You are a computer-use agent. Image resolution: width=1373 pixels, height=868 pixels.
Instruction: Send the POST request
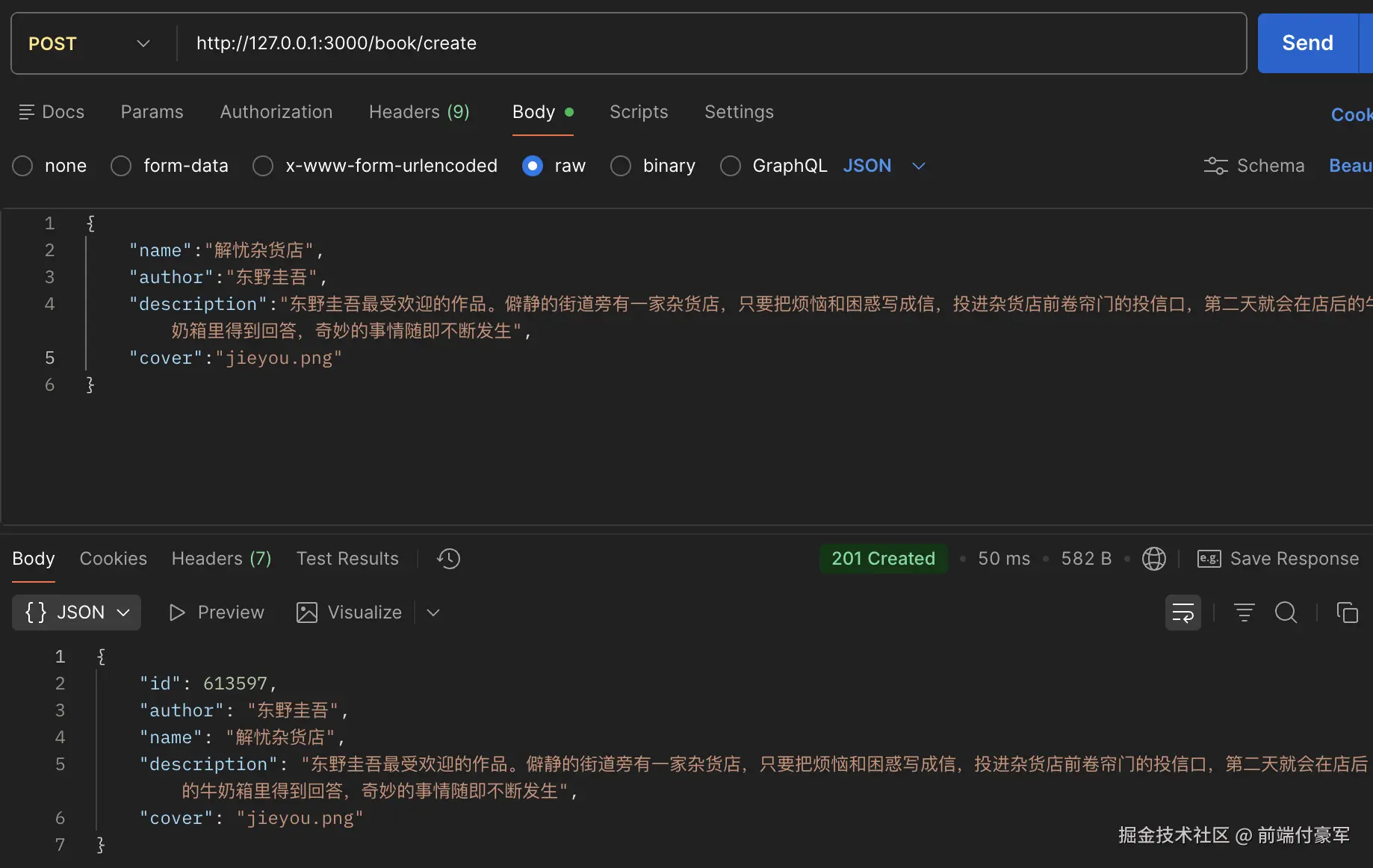pos(1307,43)
